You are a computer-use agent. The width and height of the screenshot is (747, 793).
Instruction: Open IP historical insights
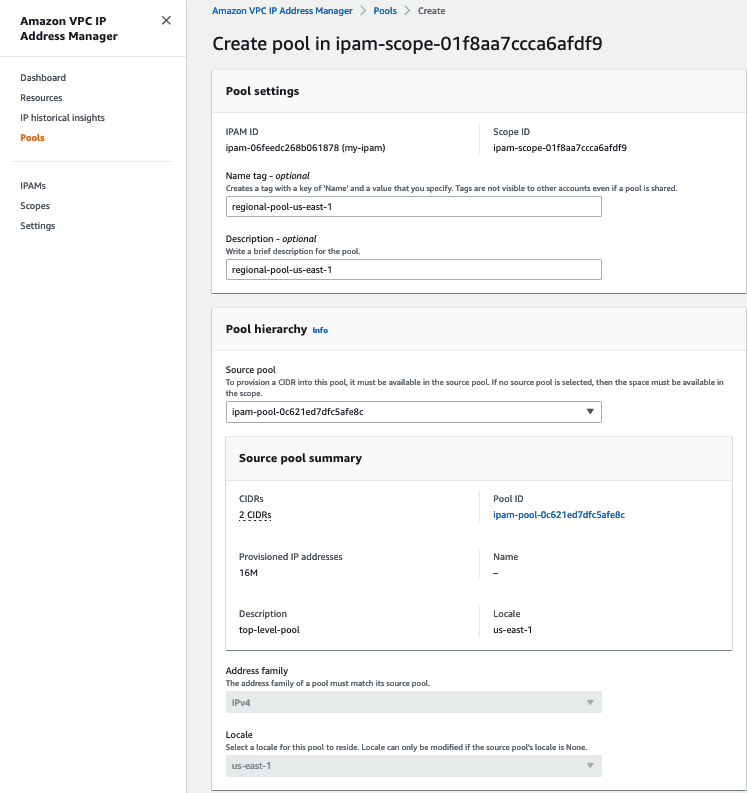62,118
